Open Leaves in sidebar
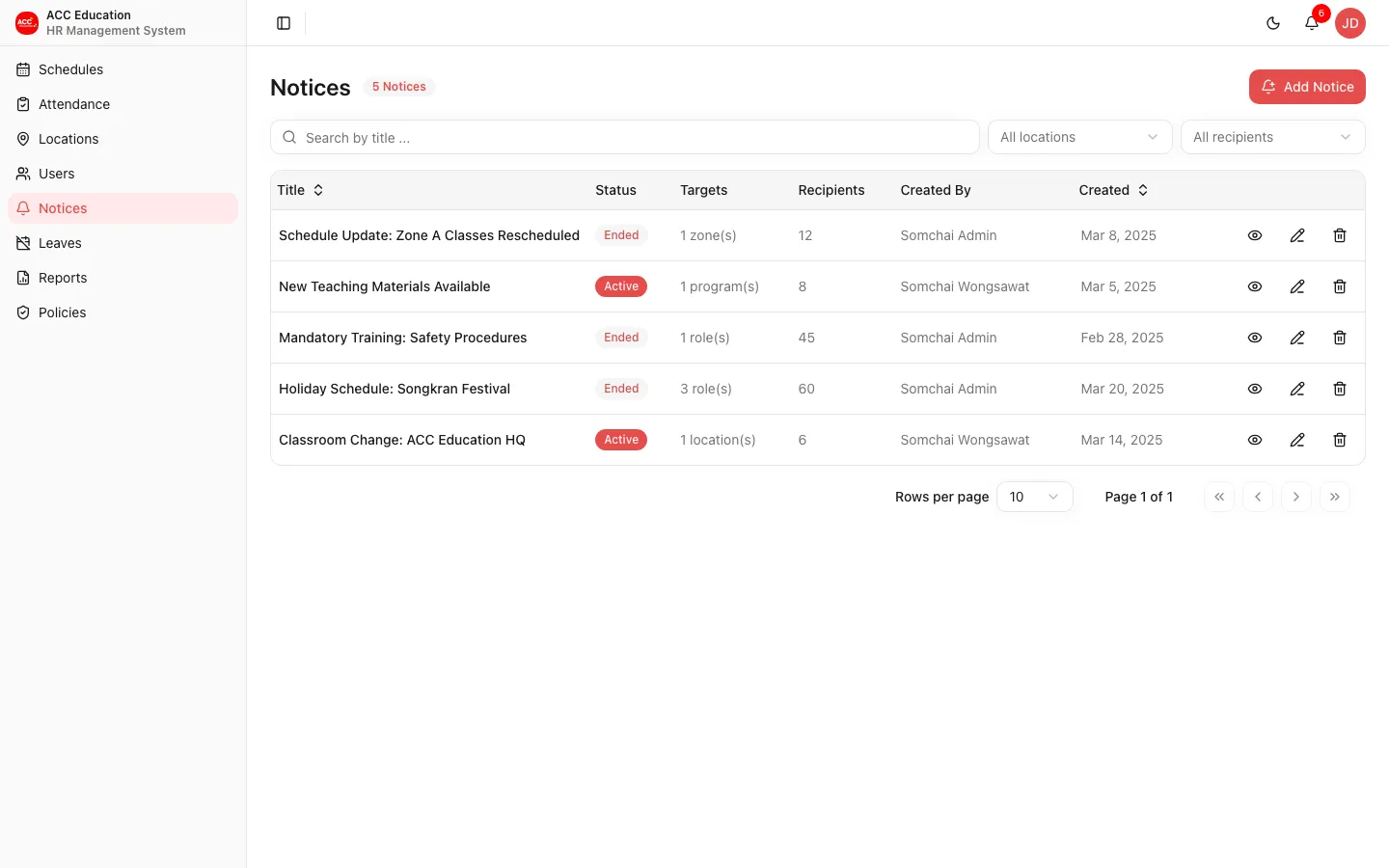 [x=123, y=243]
